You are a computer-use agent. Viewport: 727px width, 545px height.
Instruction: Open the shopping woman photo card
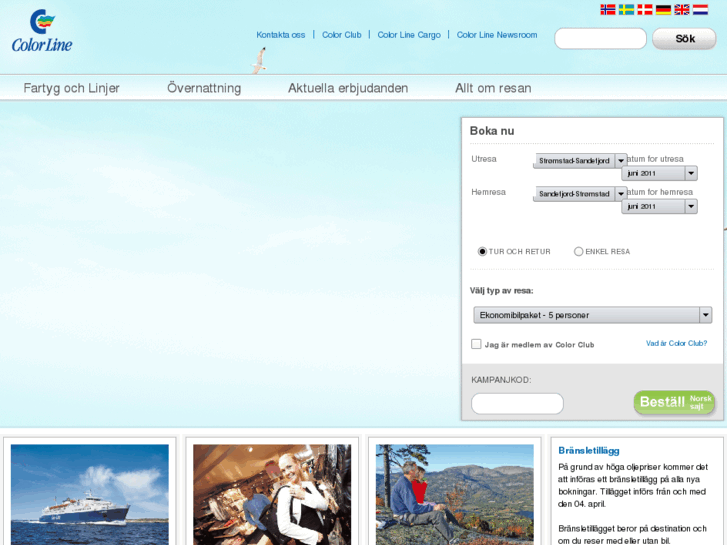(272, 494)
